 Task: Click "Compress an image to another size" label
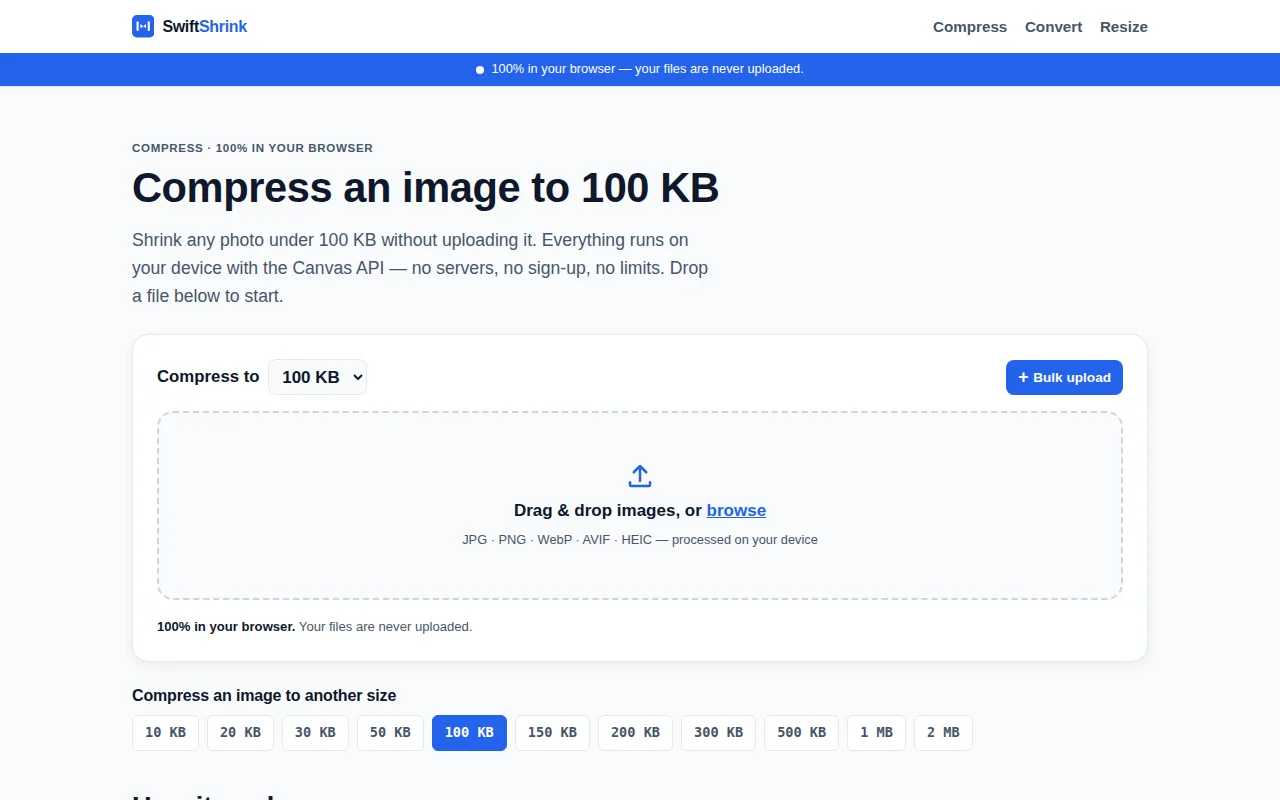(264, 695)
